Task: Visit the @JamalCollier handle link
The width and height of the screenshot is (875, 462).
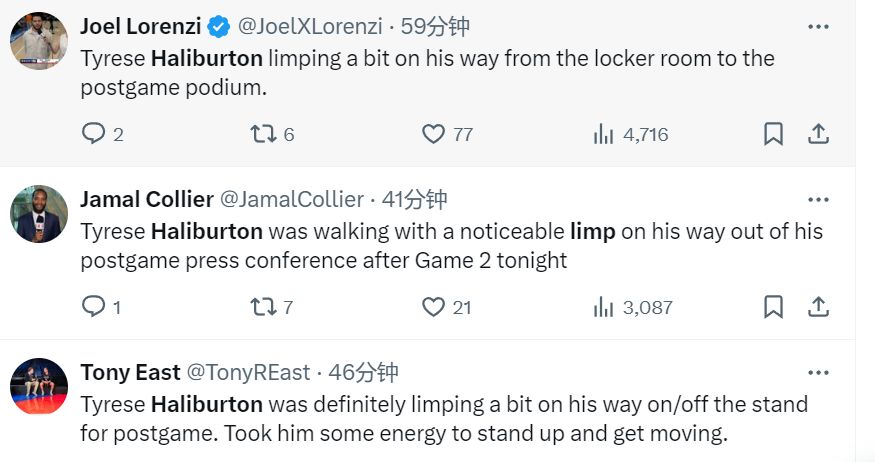Action: pyautogui.click(x=292, y=199)
